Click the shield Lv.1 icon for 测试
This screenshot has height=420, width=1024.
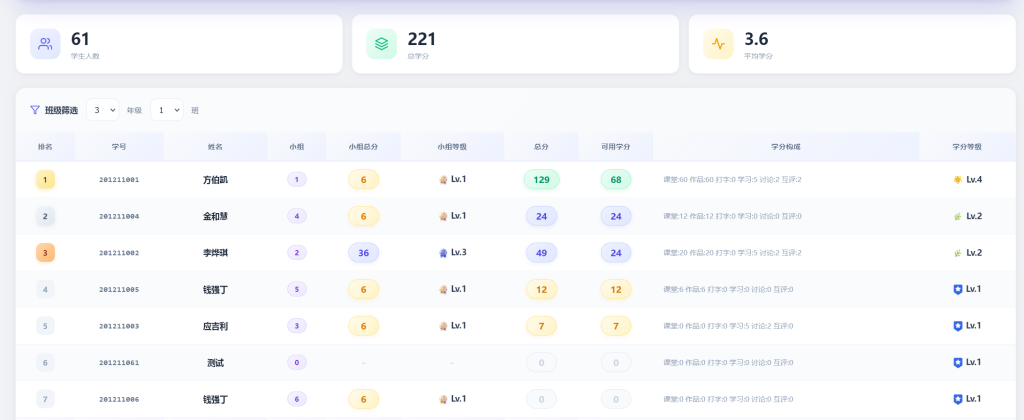coord(958,362)
